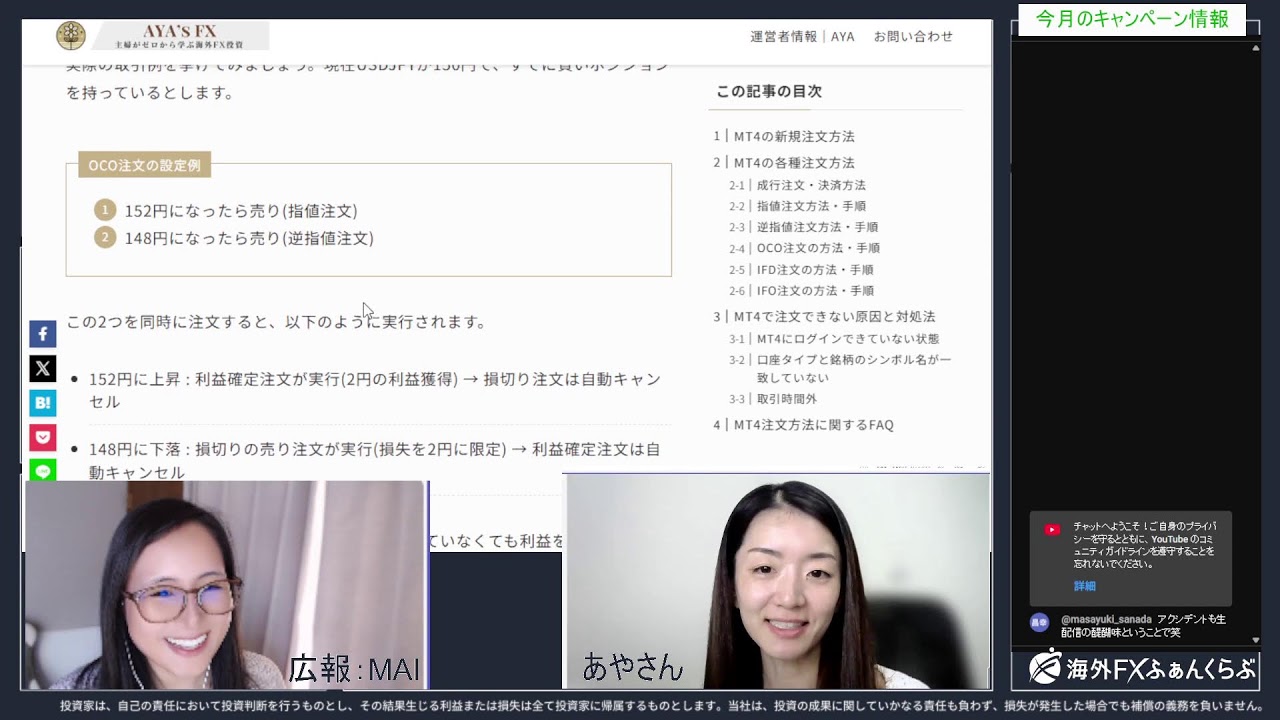Click the 今月のキャンペーン情報 banner

(x=1132, y=19)
